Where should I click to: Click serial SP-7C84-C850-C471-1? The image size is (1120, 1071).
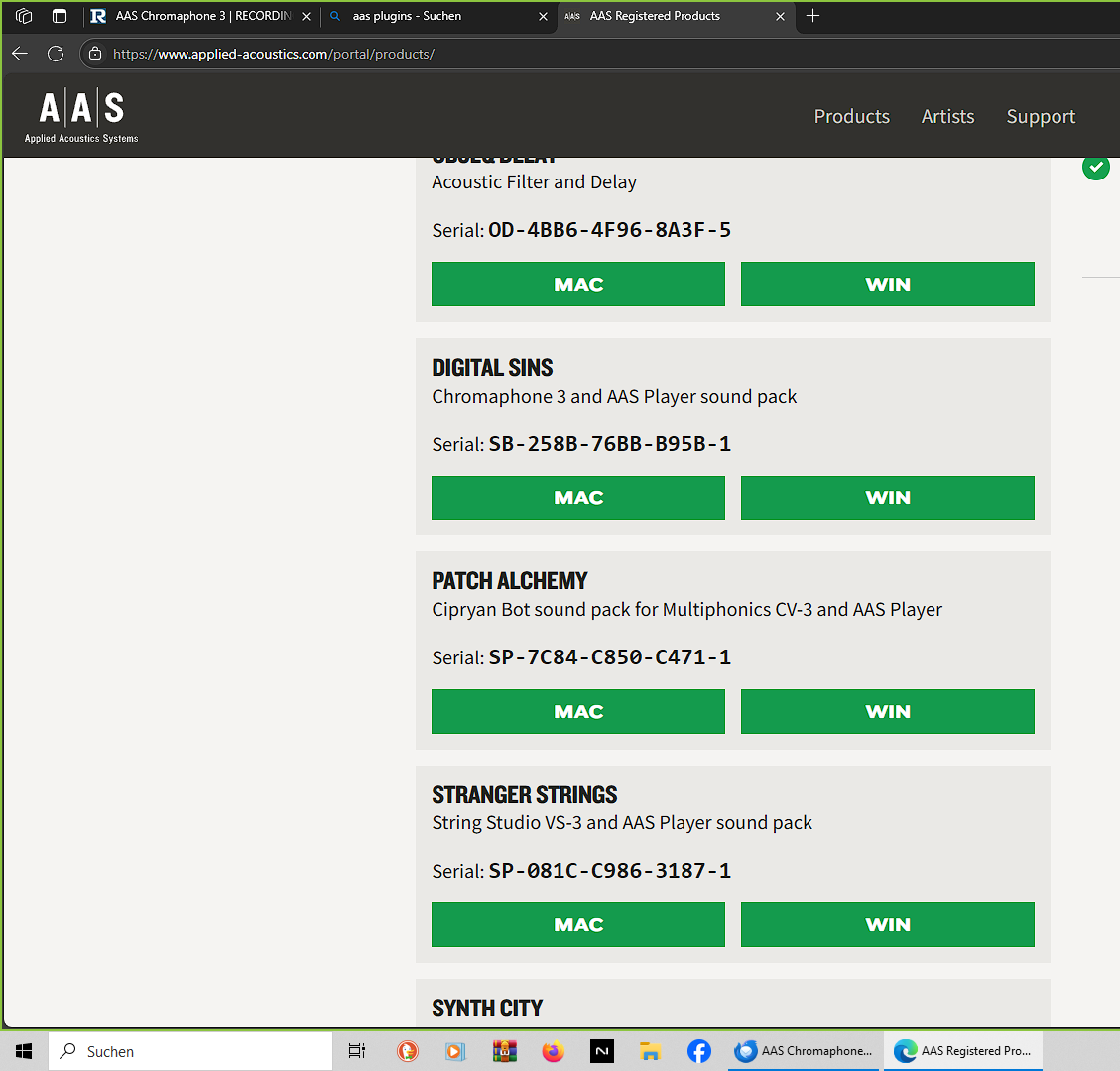(609, 656)
